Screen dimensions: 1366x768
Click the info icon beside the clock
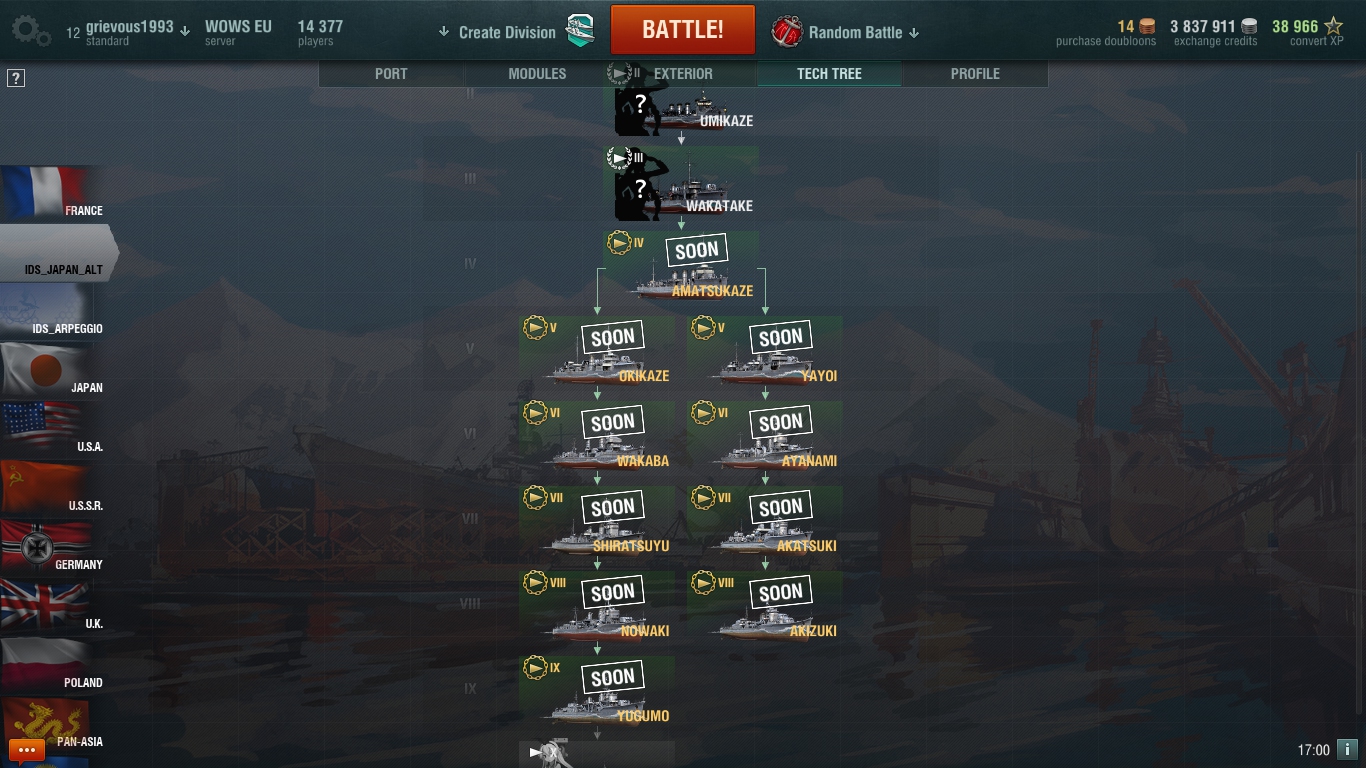pos(1347,749)
